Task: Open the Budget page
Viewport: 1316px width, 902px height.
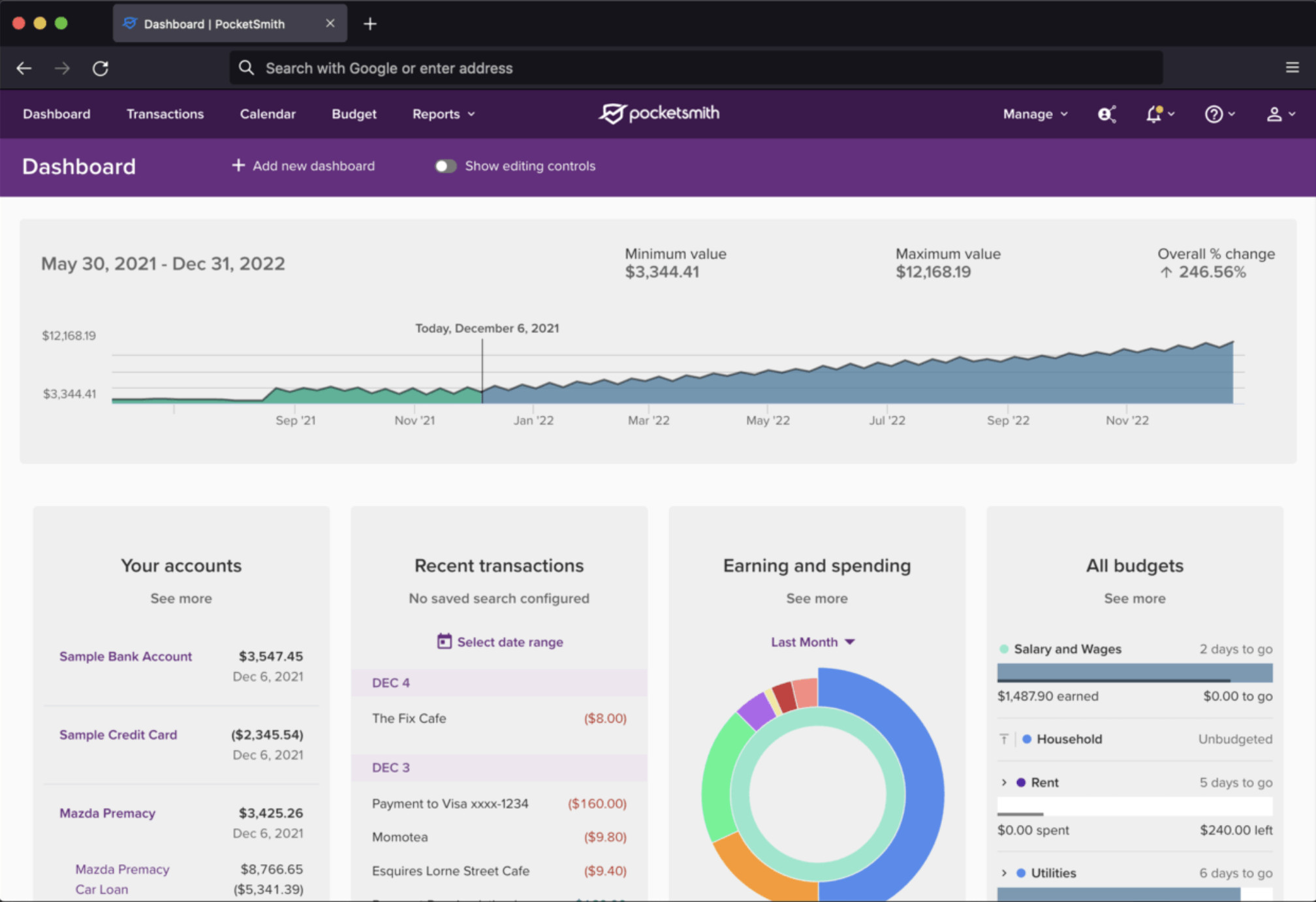Action: click(x=354, y=114)
